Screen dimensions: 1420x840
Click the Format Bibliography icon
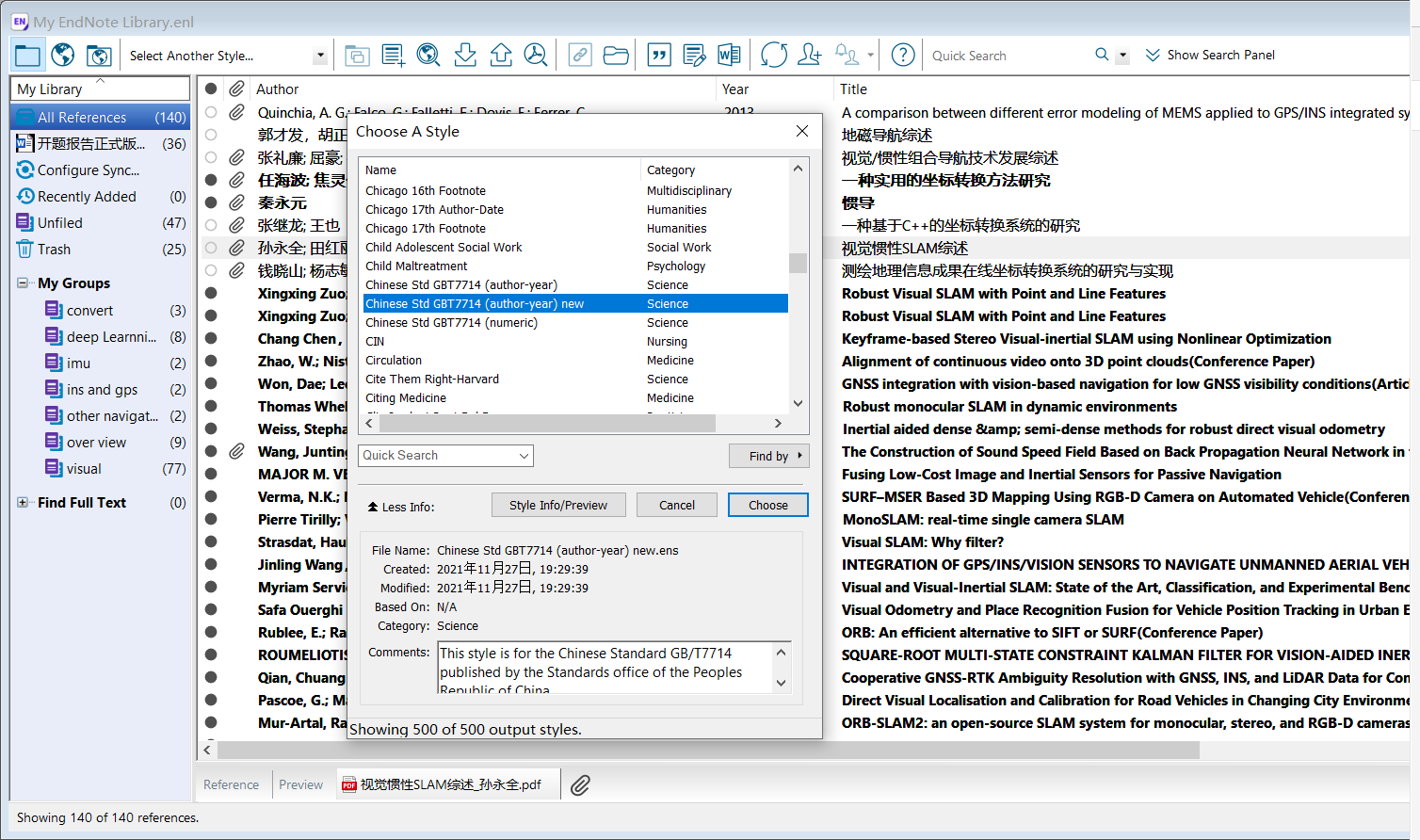tap(694, 56)
